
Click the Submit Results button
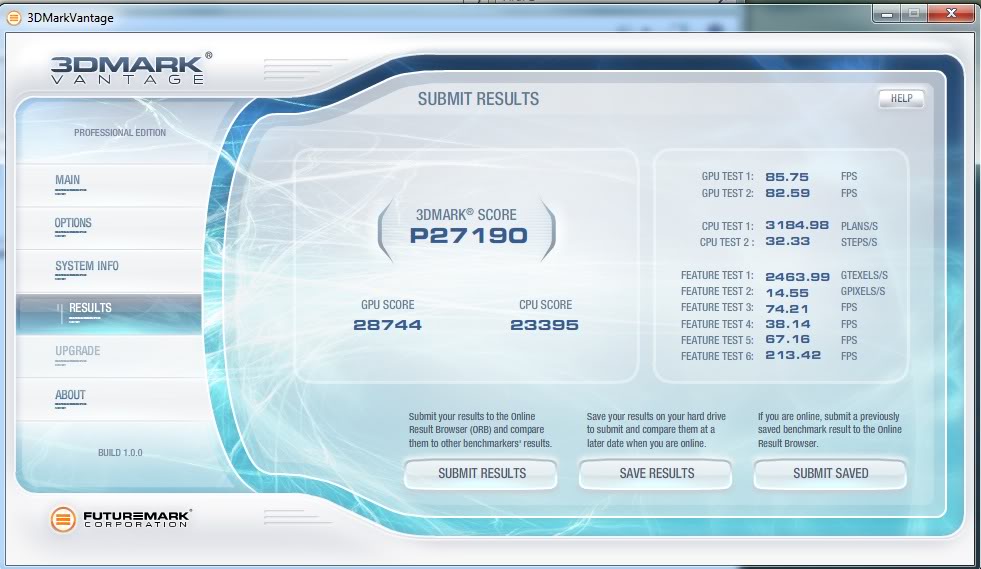(x=482, y=473)
